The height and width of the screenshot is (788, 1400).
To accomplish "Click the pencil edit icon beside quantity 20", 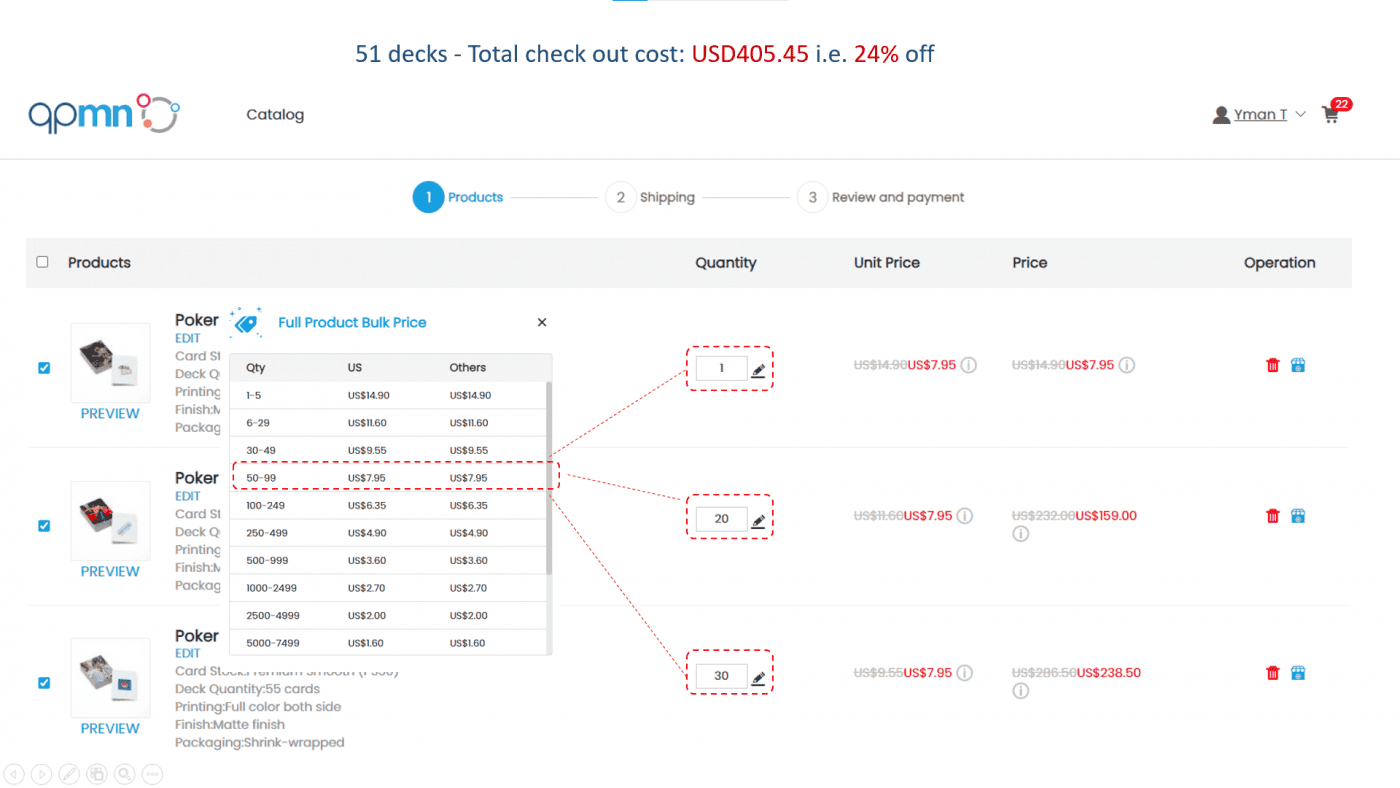I will point(758,521).
